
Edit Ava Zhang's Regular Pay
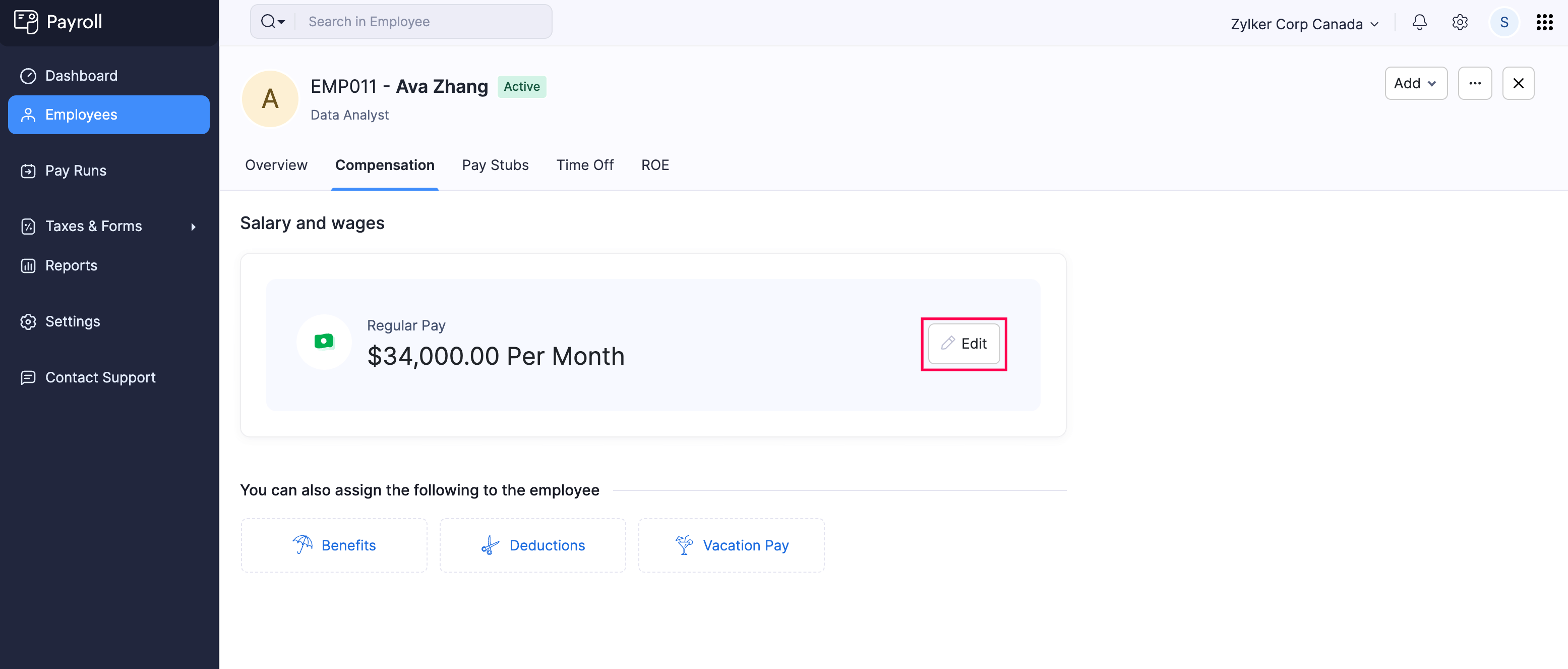(963, 344)
